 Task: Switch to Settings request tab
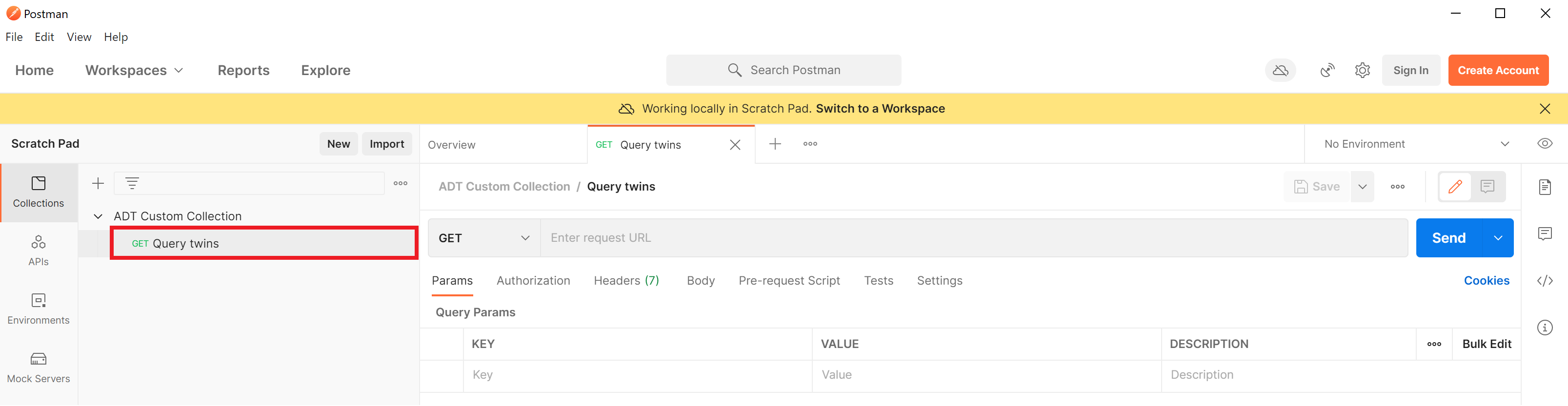pos(939,281)
